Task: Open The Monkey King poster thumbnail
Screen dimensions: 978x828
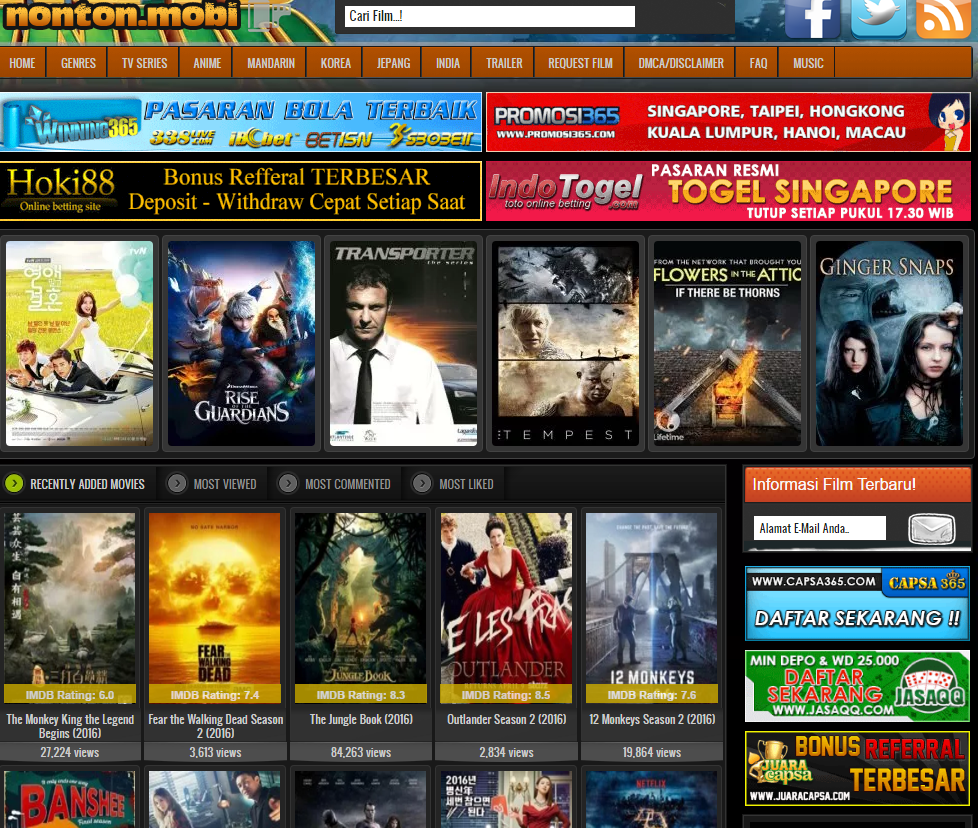Action: pos(69,607)
